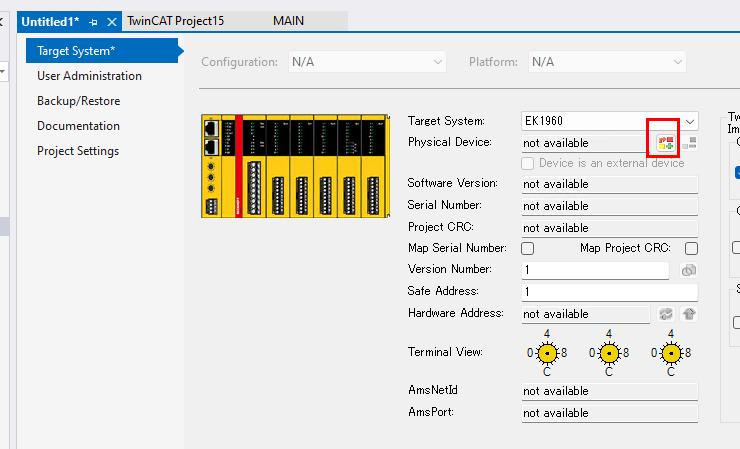Open User Administration page
This screenshot has height=449, width=740.
click(89, 76)
